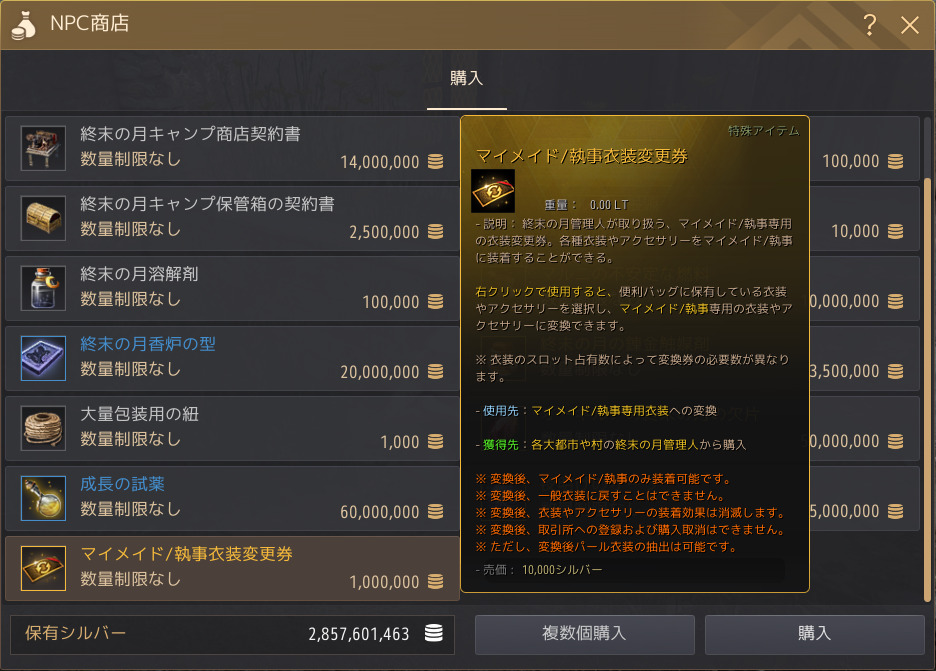Viewport: 936px width, 671px height.
Task: Click the マイメイド/執事衣装変更券 ticket icon in list
Action: click(43, 568)
